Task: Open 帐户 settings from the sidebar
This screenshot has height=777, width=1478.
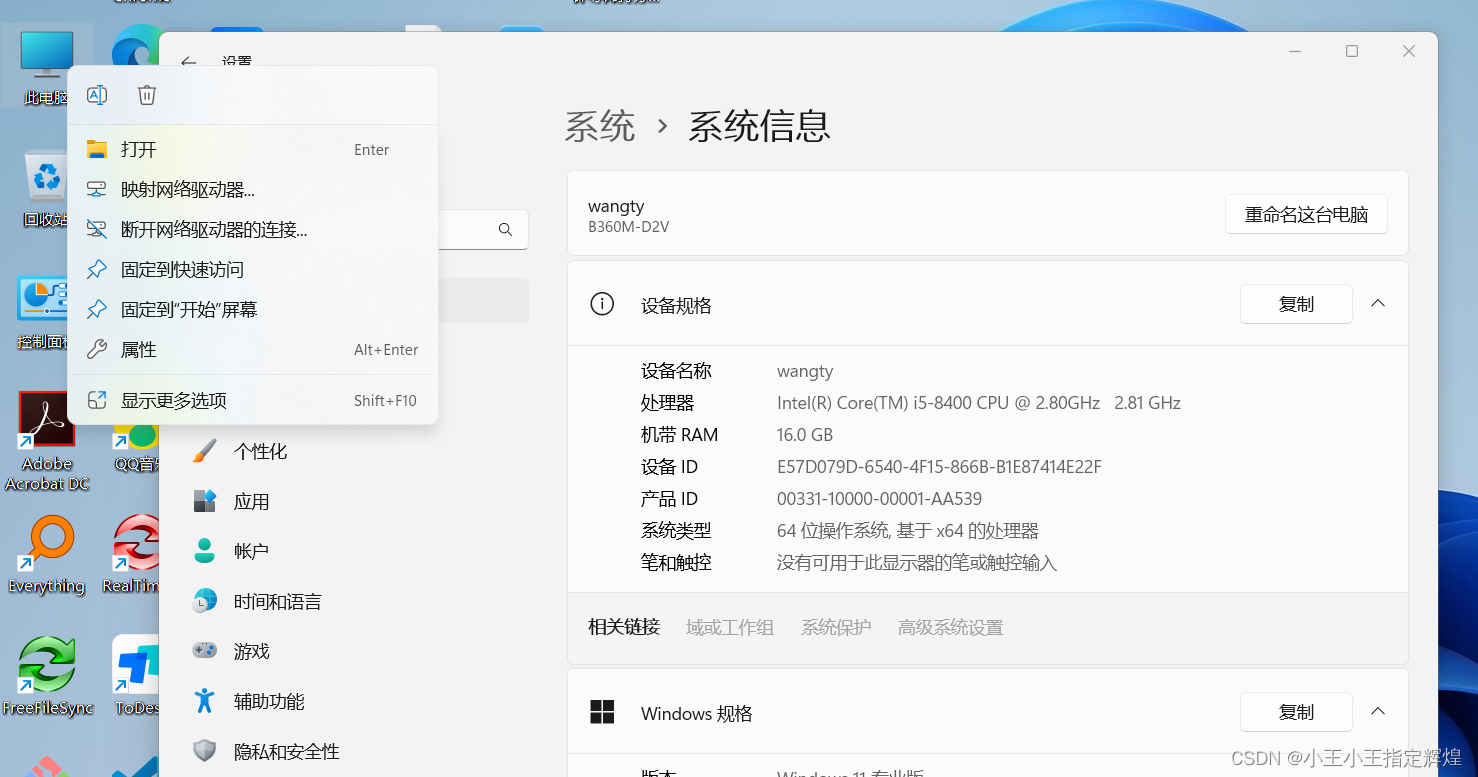Action: click(x=250, y=551)
